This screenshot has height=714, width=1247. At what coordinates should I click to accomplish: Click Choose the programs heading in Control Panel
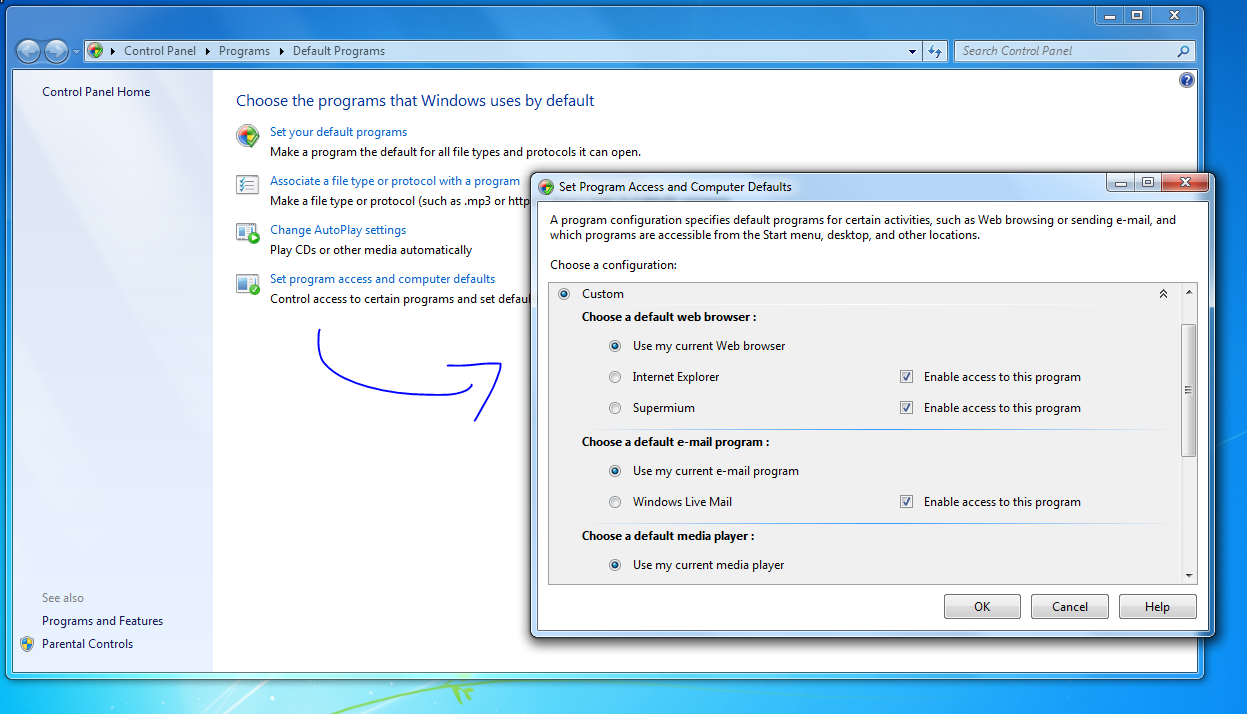pos(415,101)
